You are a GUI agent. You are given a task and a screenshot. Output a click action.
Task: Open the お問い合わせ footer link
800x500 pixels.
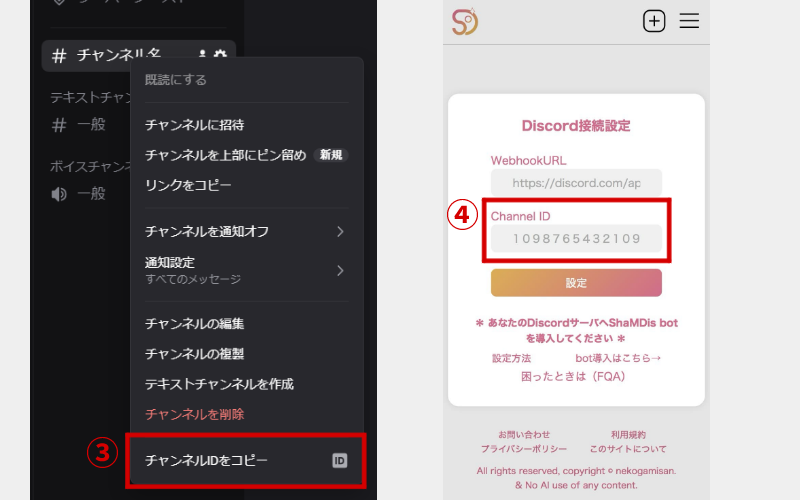524,435
